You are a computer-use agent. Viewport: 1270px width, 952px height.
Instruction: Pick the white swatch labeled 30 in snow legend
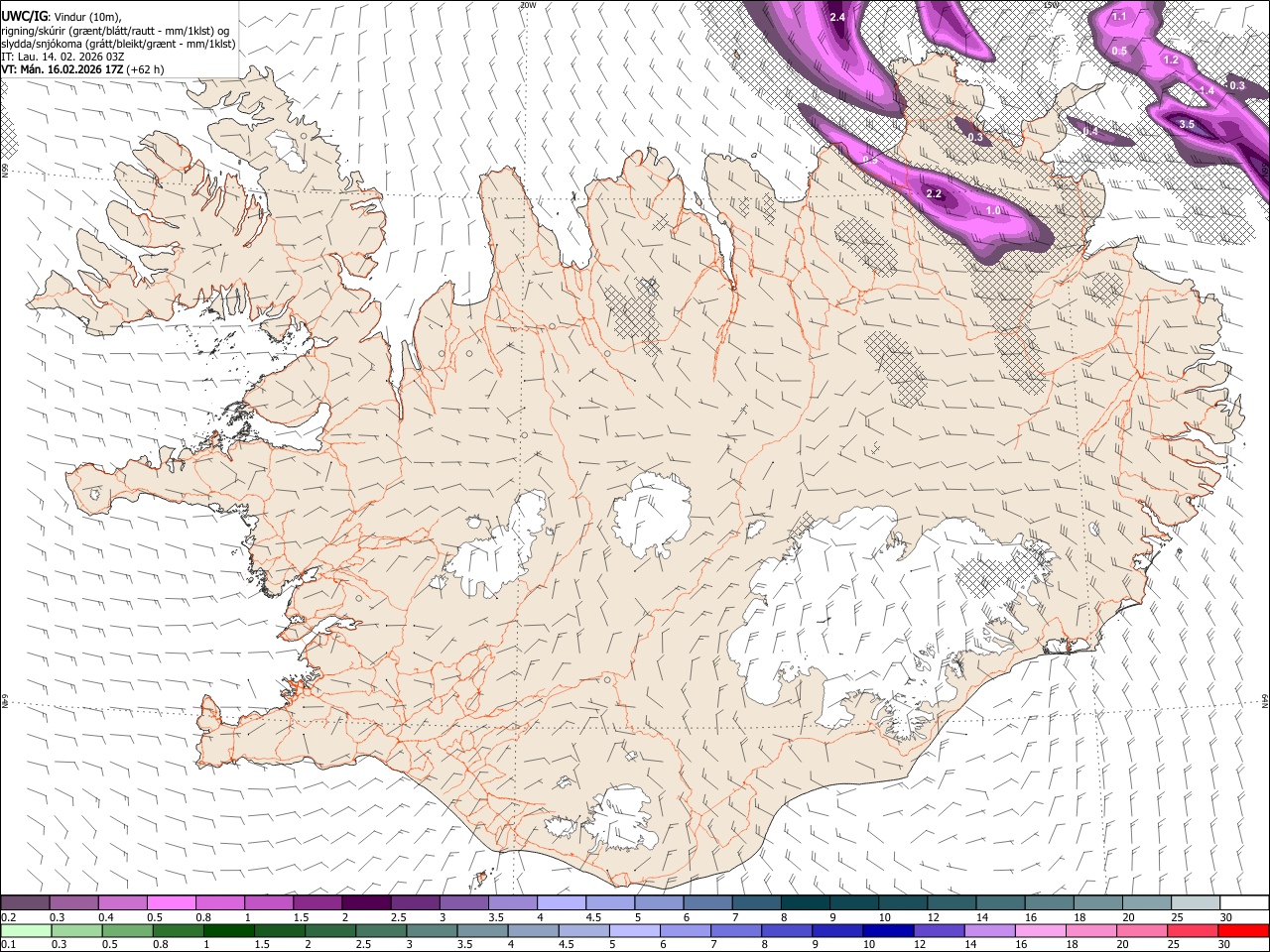click(1243, 902)
